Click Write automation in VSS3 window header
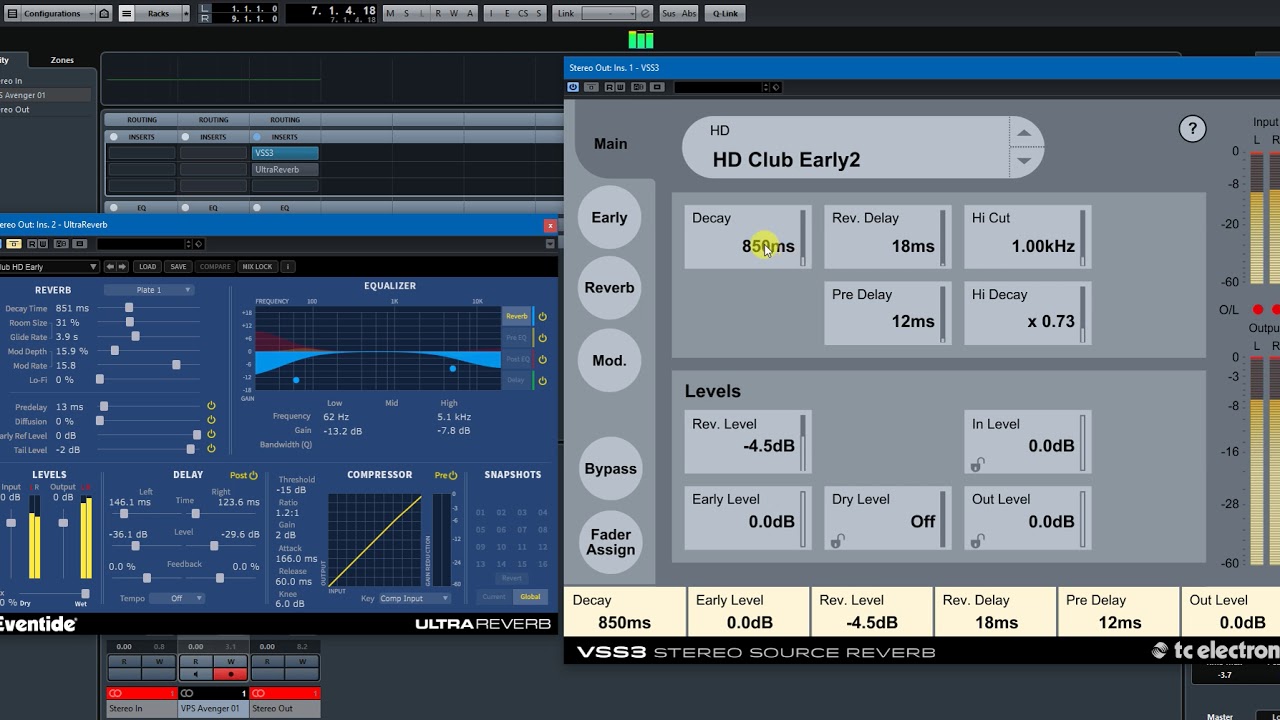 [620, 87]
